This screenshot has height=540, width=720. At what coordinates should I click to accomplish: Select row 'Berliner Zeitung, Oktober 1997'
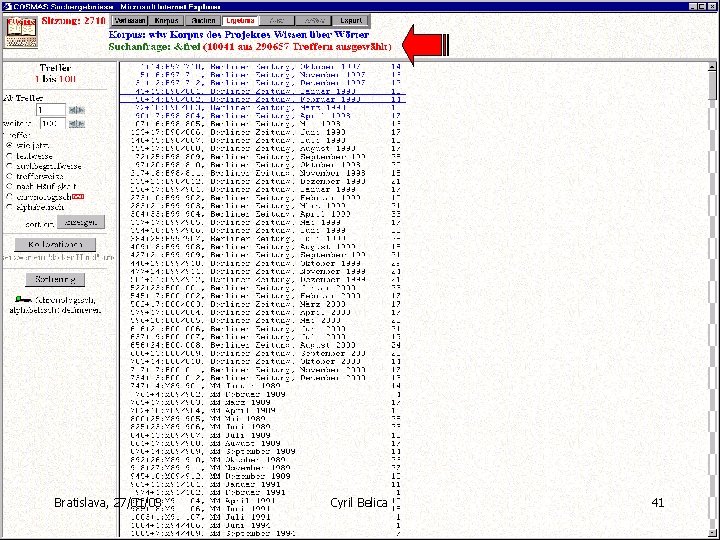(265, 67)
